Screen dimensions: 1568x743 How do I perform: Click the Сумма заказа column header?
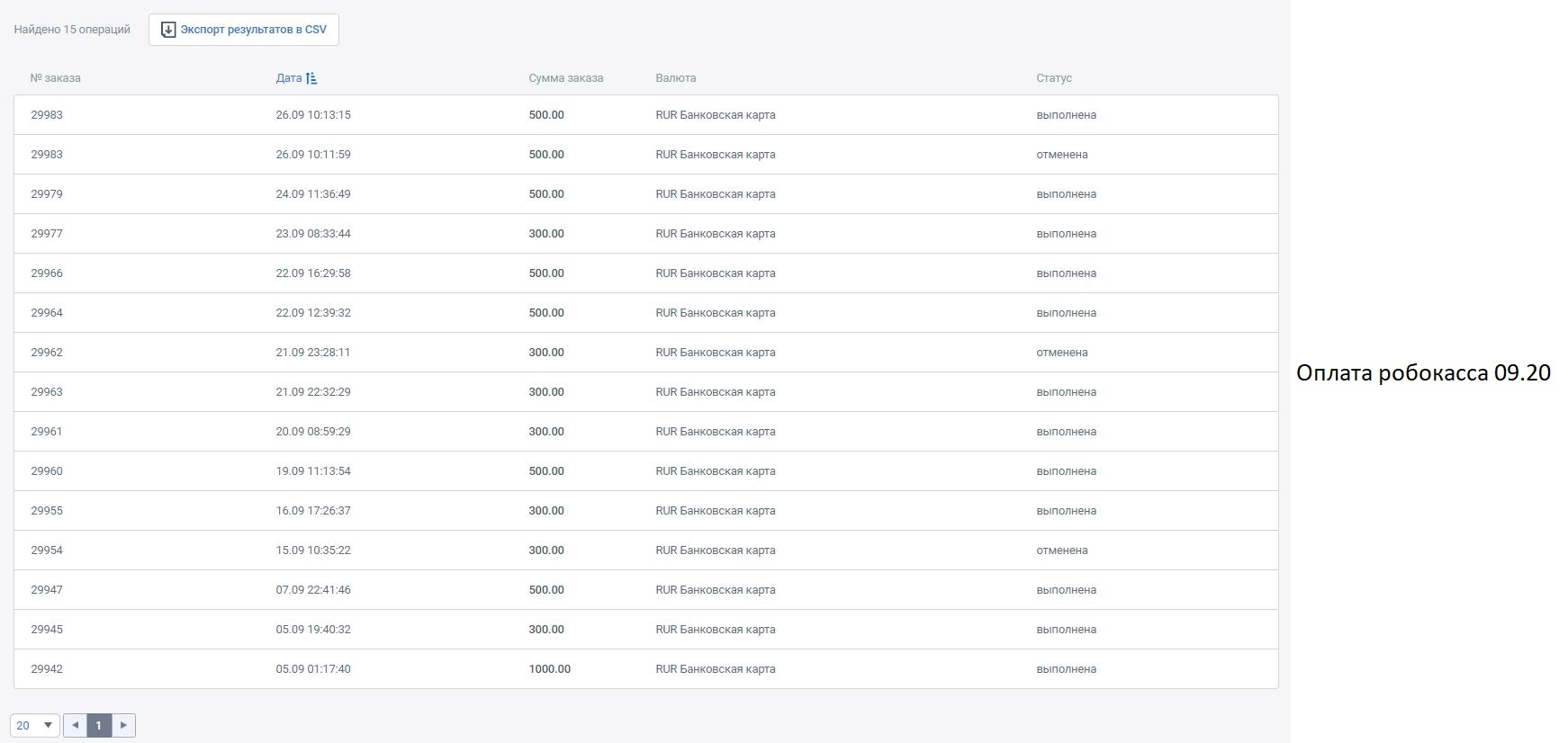coord(565,78)
